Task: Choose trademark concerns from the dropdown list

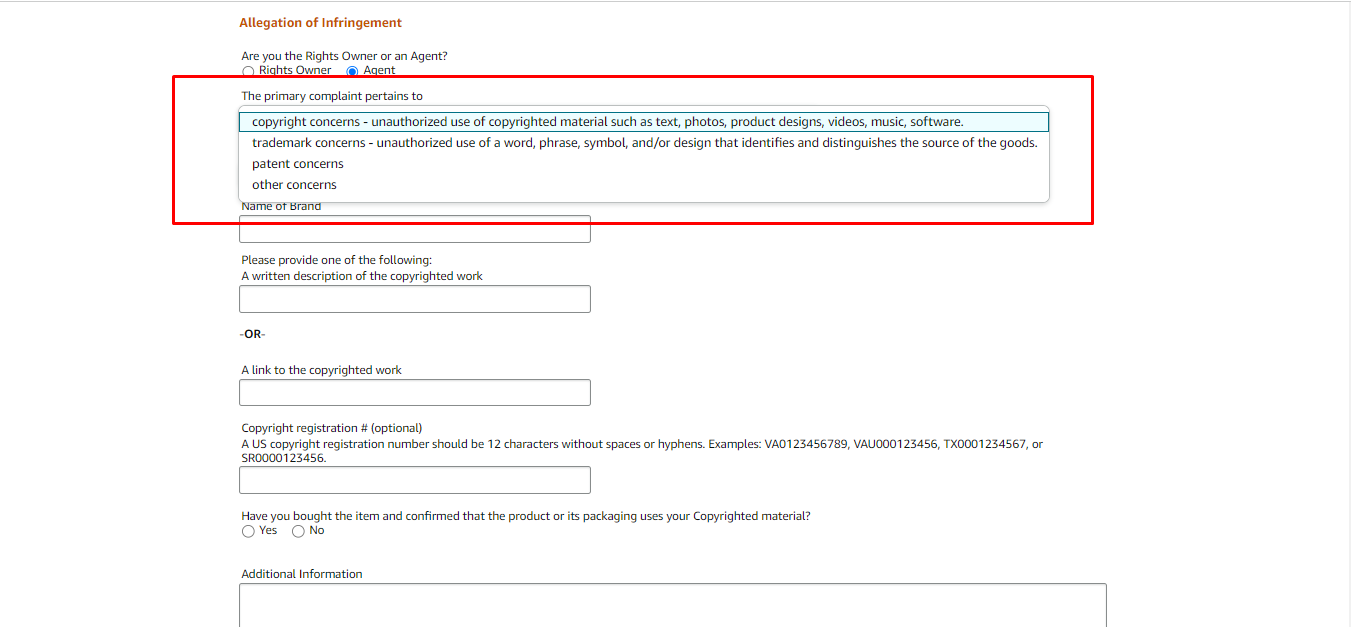Action: [643, 143]
